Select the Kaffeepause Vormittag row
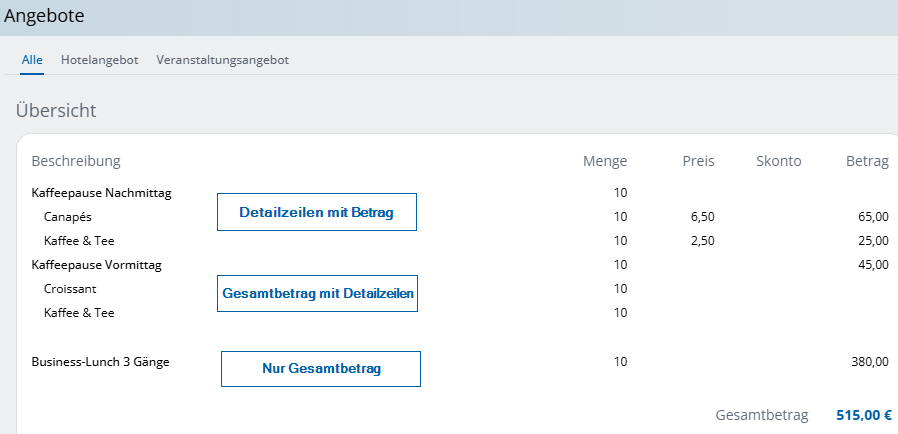This screenshot has height=434, width=898. click(96, 265)
